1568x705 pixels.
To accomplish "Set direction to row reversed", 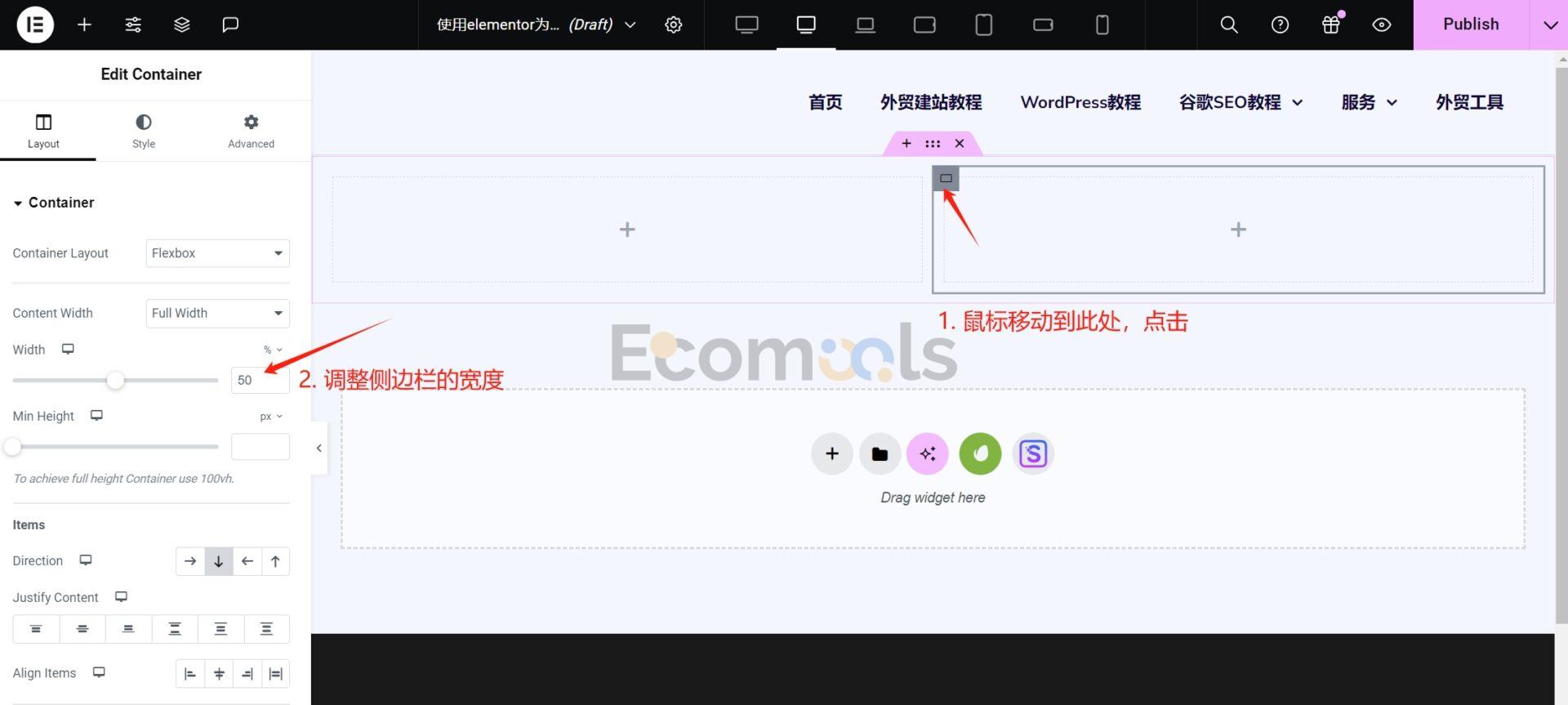I will pyautogui.click(x=247, y=561).
